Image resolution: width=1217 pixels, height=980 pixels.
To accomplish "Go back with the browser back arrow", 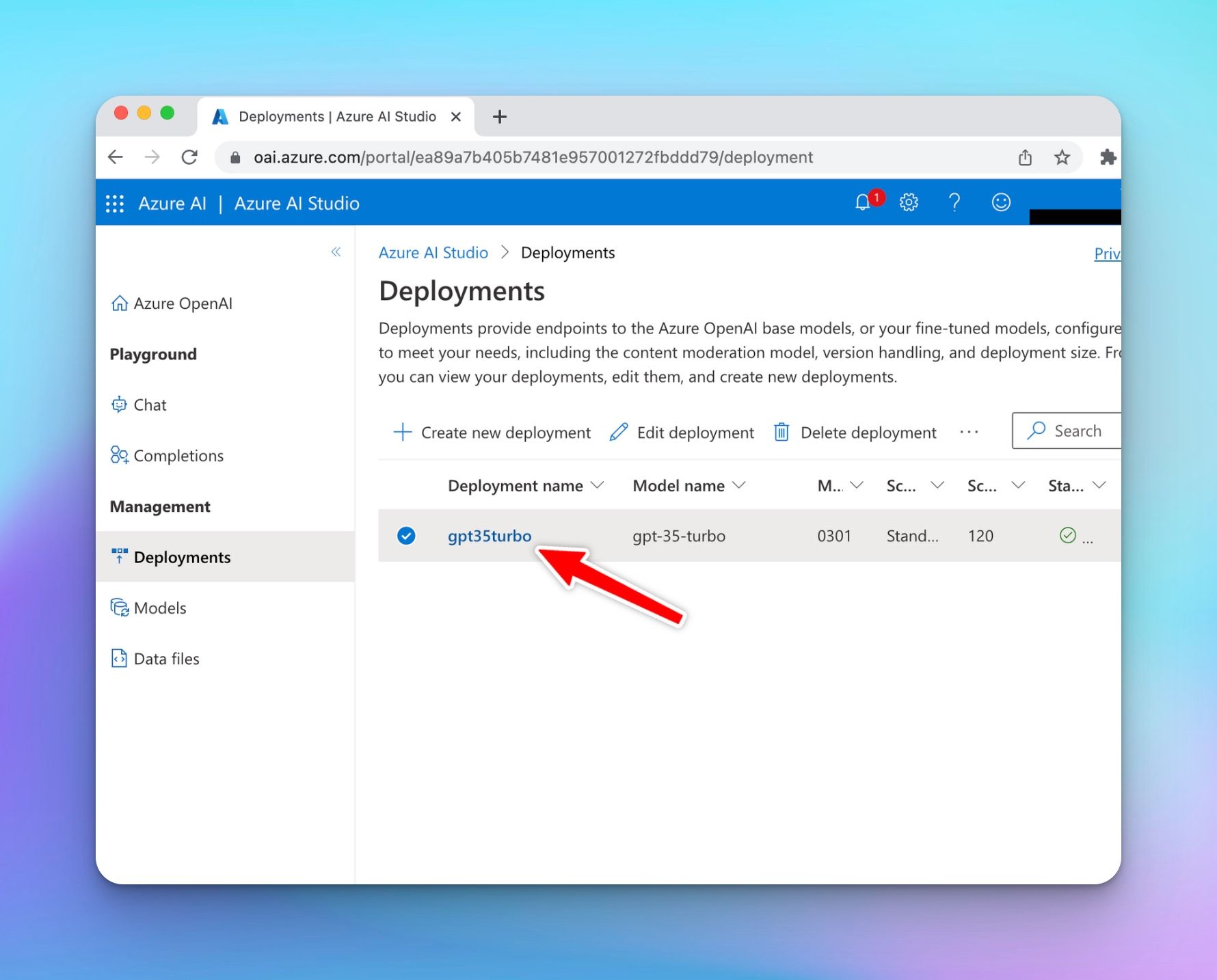I will pyautogui.click(x=116, y=157).
